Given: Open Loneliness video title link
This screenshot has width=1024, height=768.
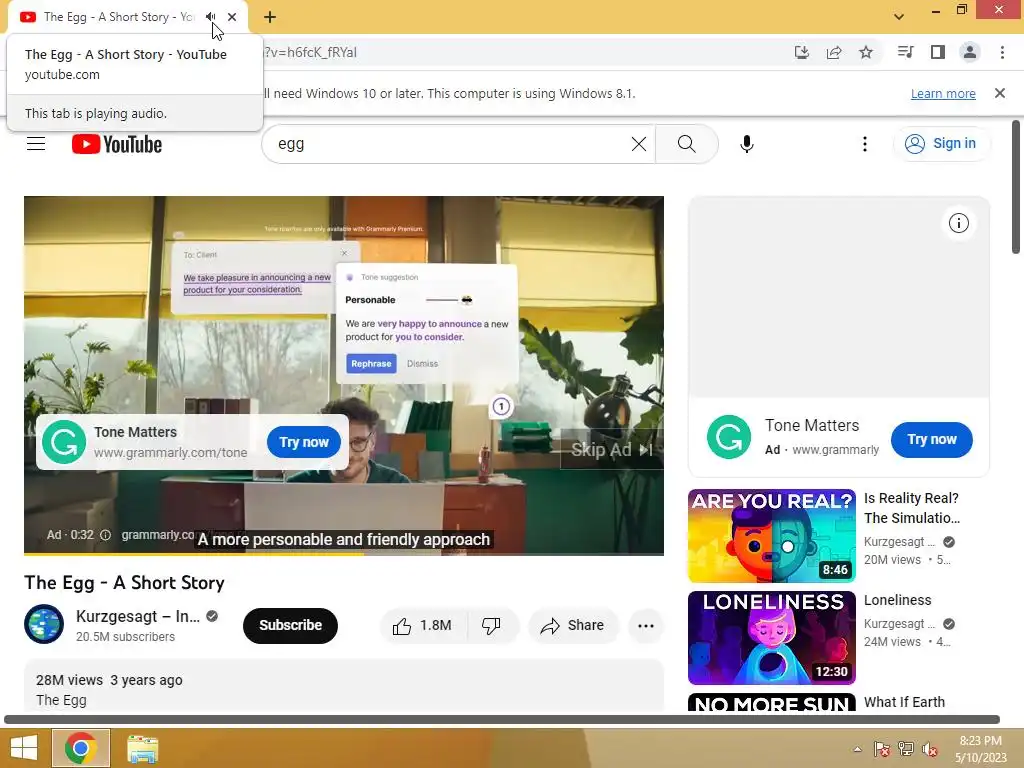Looking at the screenshot, I should pyautogui.click(x=897, y=600).
